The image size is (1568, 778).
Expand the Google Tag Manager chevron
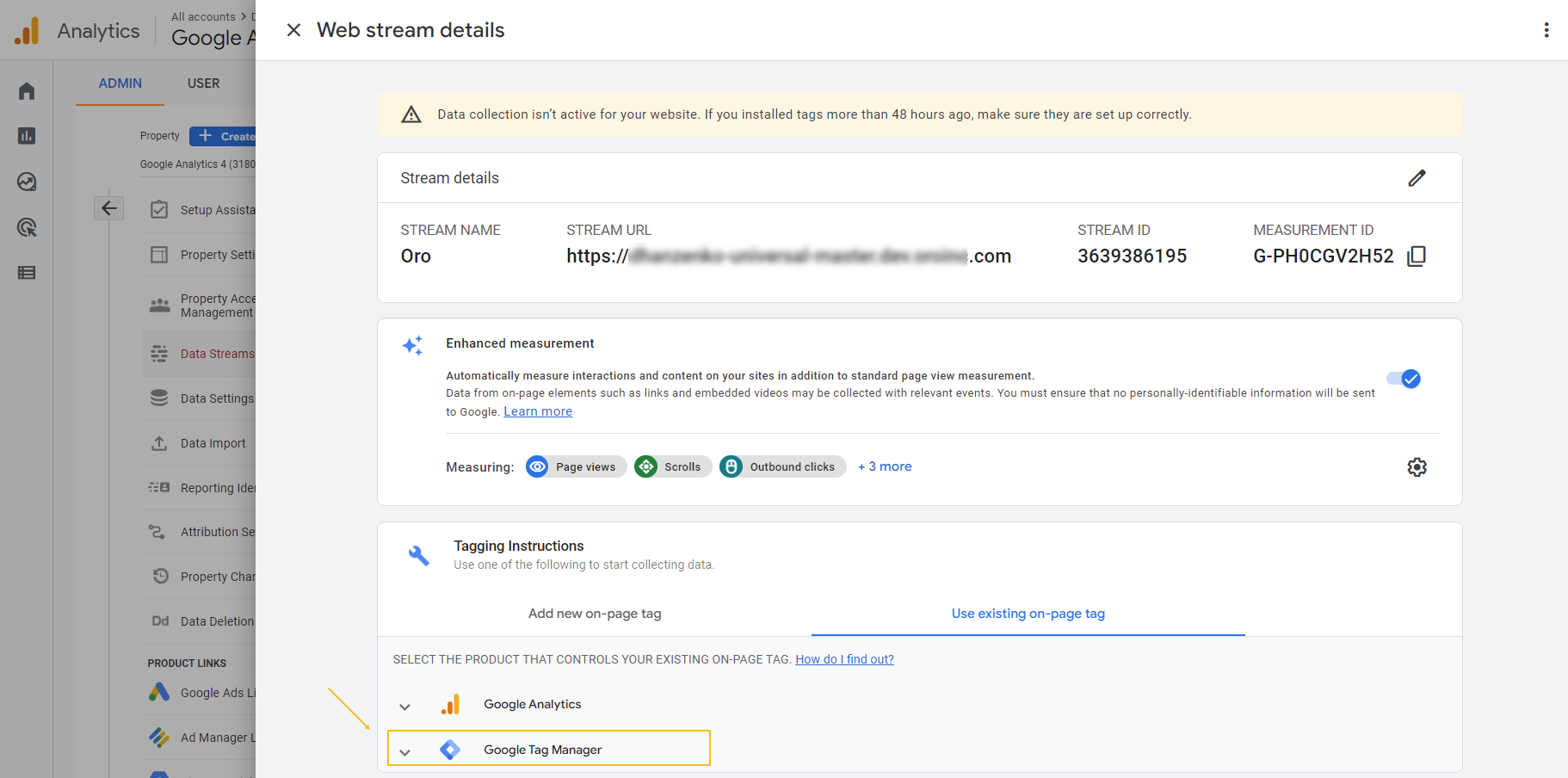click(x=404, y=752)
